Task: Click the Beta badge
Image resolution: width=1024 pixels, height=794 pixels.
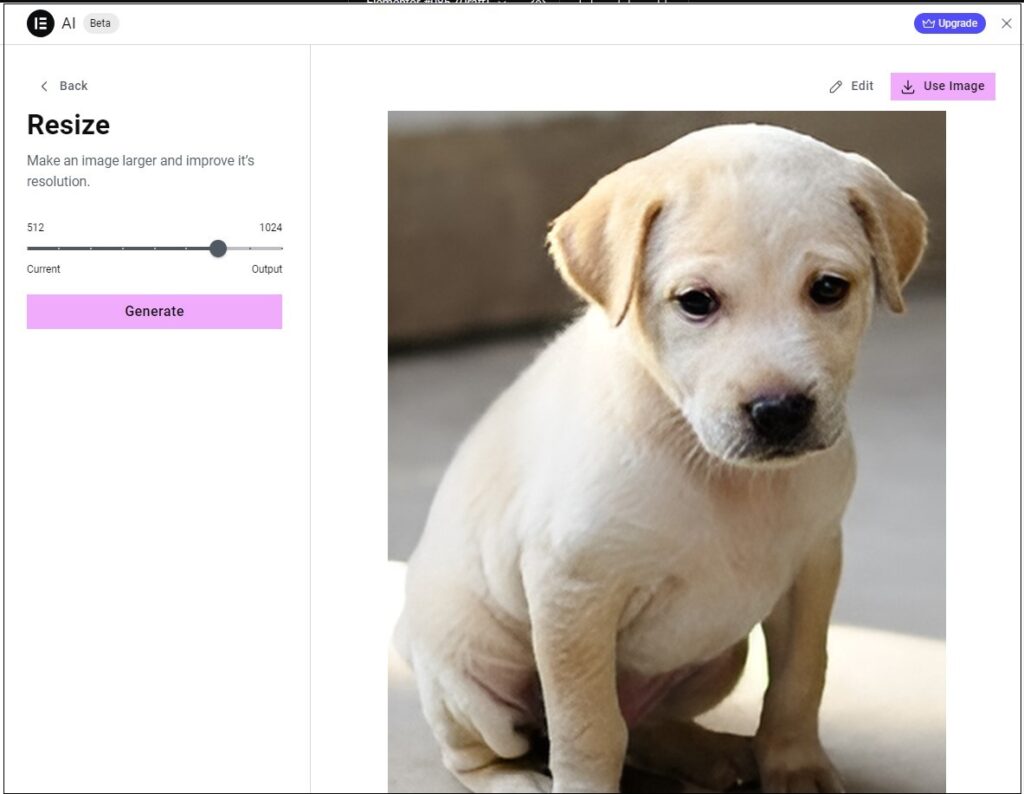Action: click(100, 24)
